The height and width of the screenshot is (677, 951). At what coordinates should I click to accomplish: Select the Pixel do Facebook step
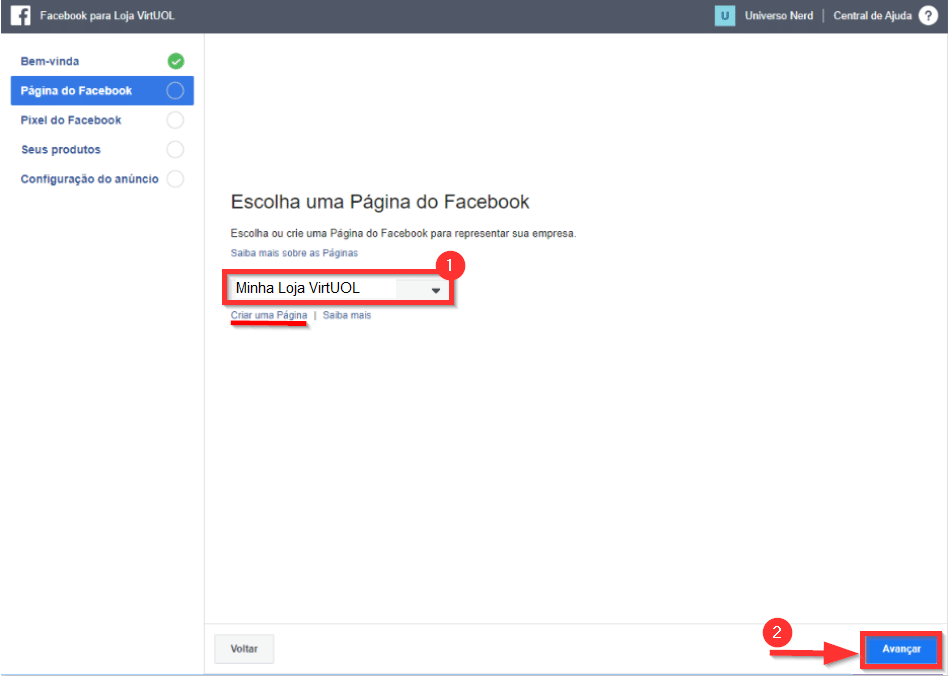71,120
